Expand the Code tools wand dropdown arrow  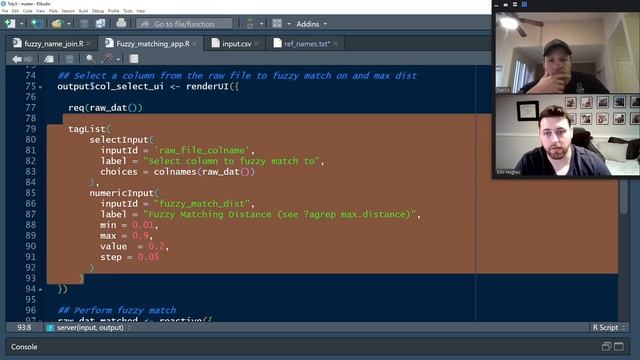(118, 60)
